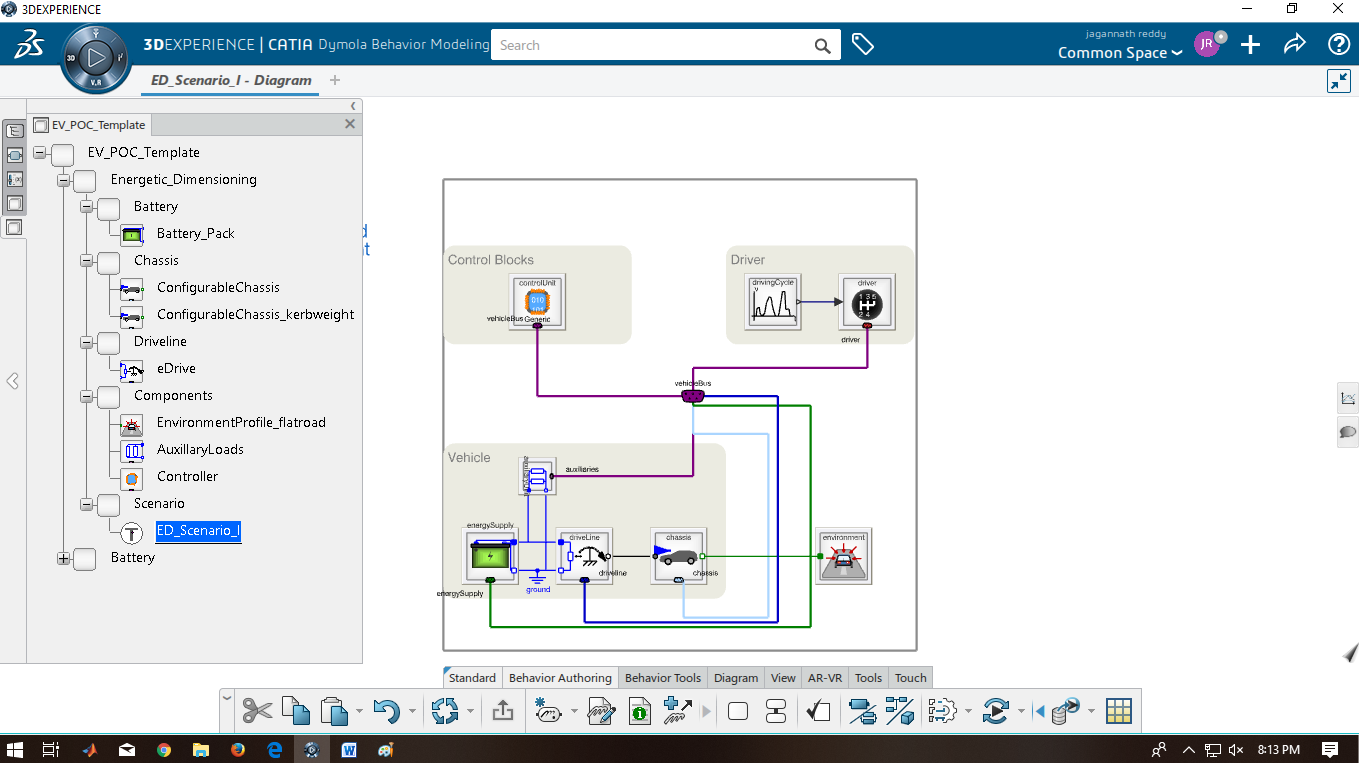The height and width of the screenshot is (763, 1359).
Task: Click the crossed-out cube icon
Action: [x=900, y=711]
